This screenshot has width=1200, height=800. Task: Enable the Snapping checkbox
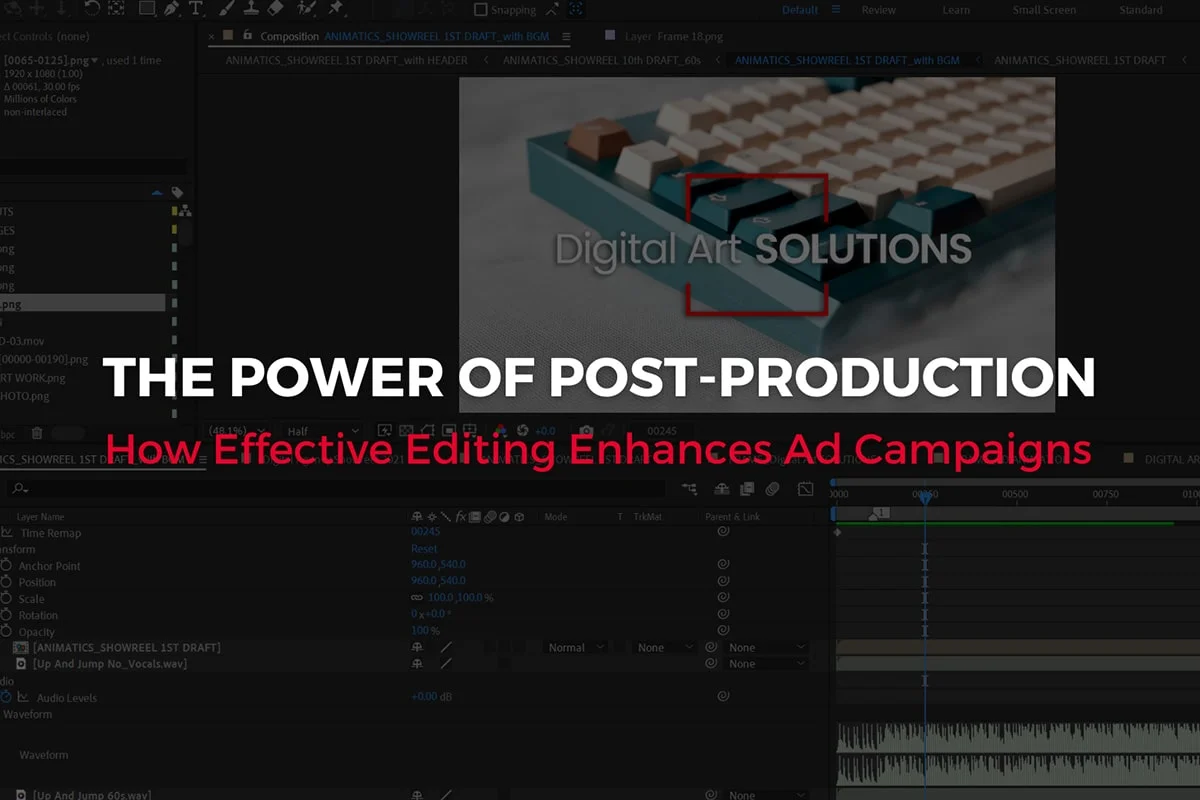[x=481, y=10]
